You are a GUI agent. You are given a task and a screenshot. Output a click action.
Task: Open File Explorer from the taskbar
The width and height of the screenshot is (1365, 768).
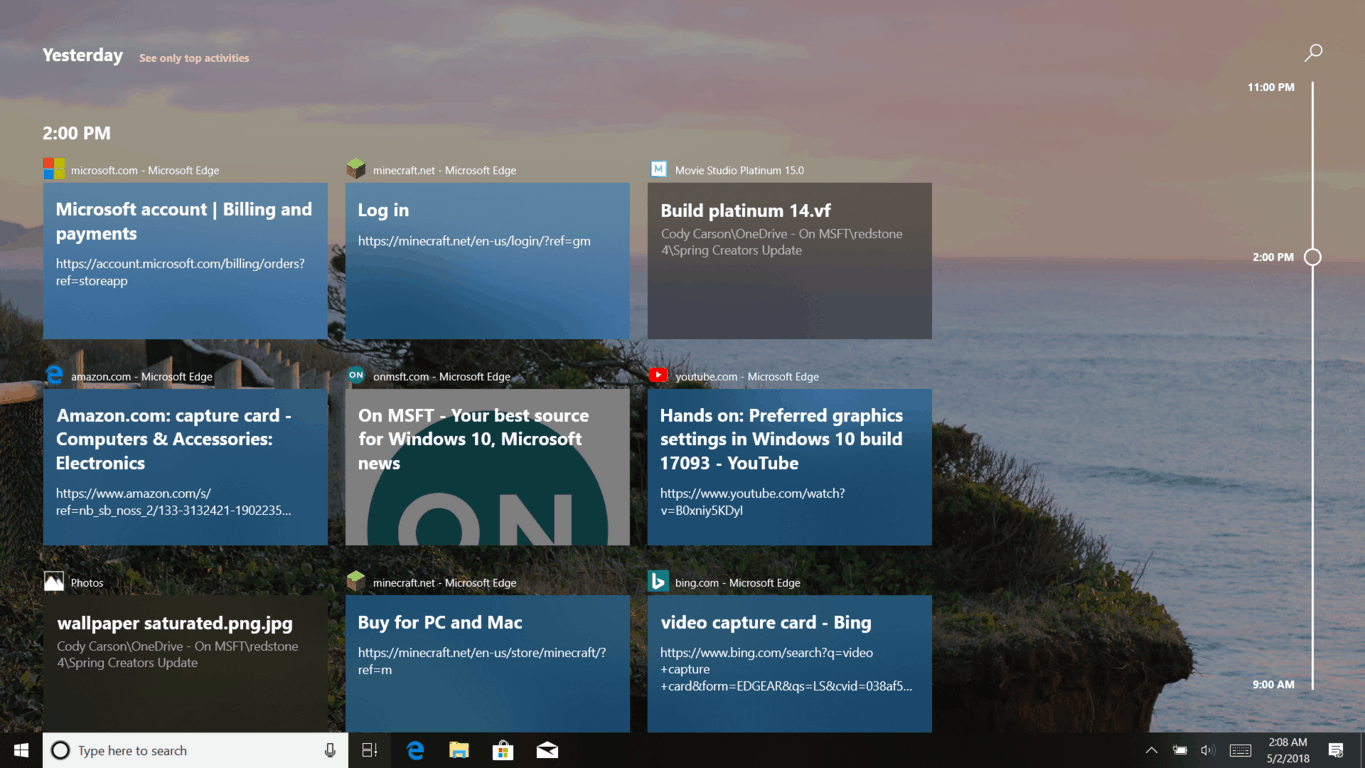[x=459, y=750]
